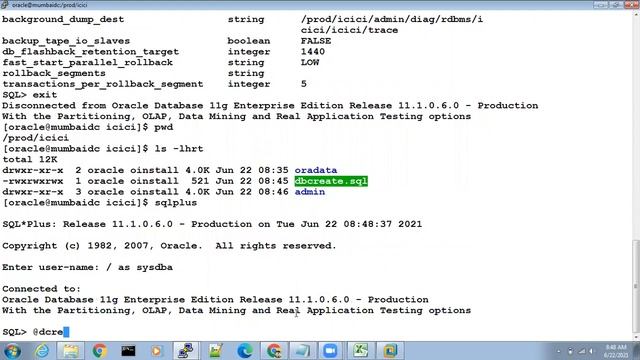Launch Internet Explorer from the taskbar
This screenshot has height=360, width=640.
[x=42, y=351]
